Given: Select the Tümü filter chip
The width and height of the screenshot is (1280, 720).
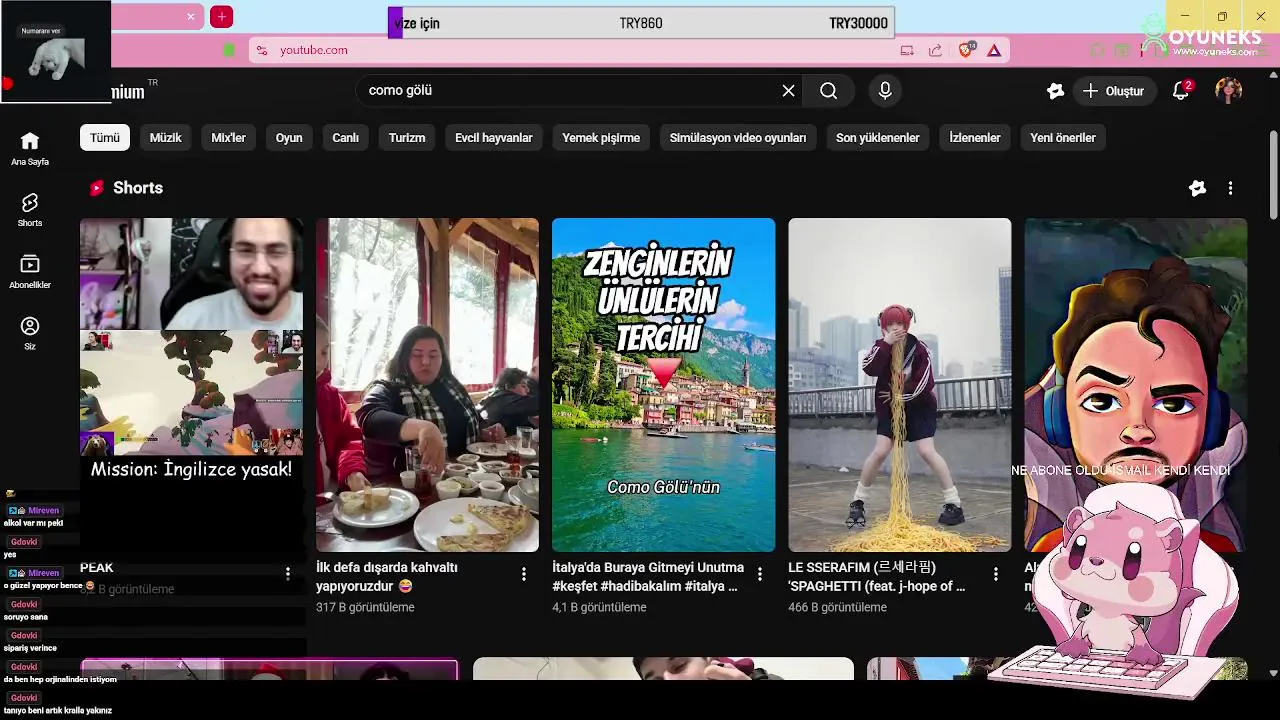Looking at the screenshot, I should [105, 138].
